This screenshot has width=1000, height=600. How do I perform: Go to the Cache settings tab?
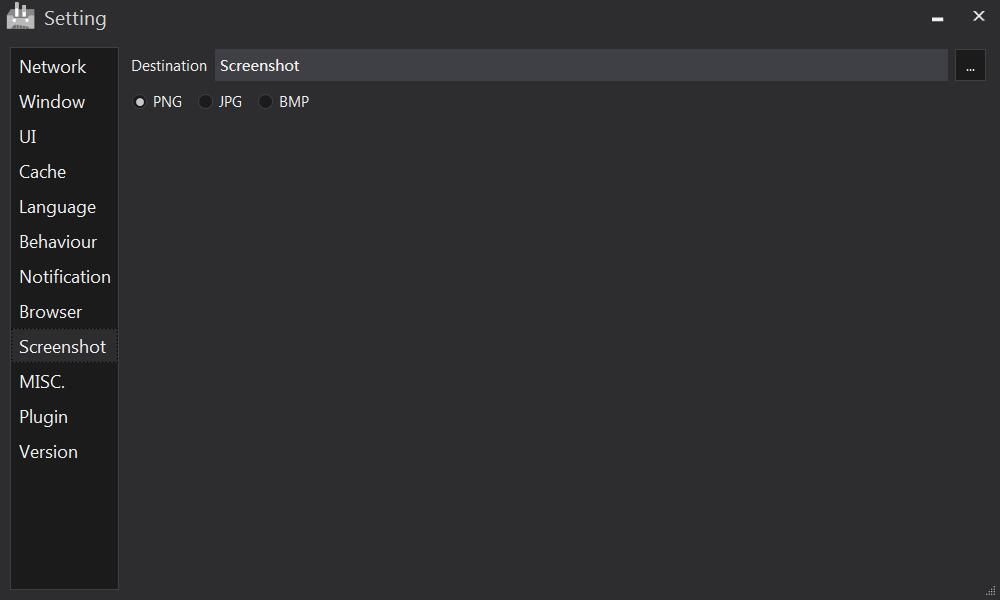pyautogui.click(x=64, y=172)
